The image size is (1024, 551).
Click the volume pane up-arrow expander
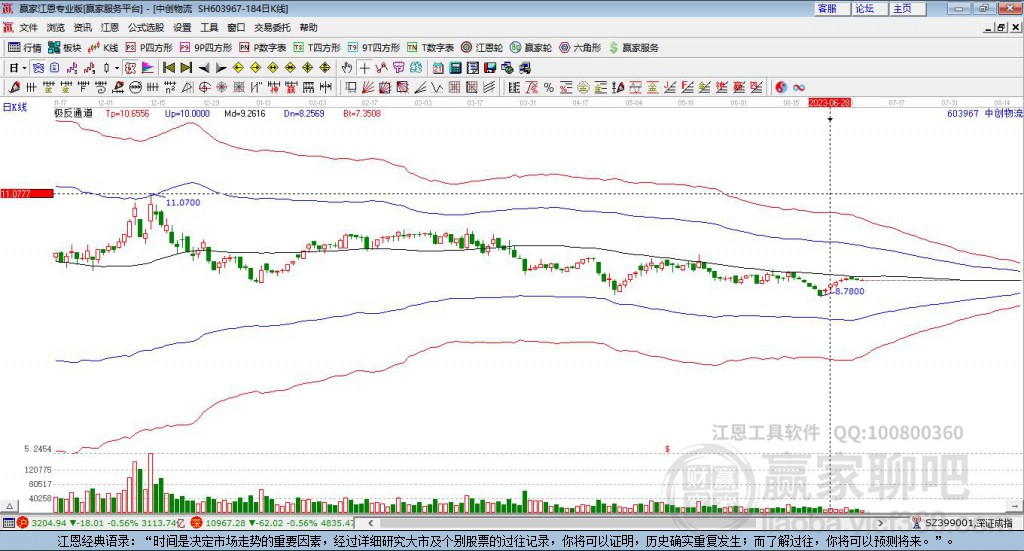pos(9,506)
